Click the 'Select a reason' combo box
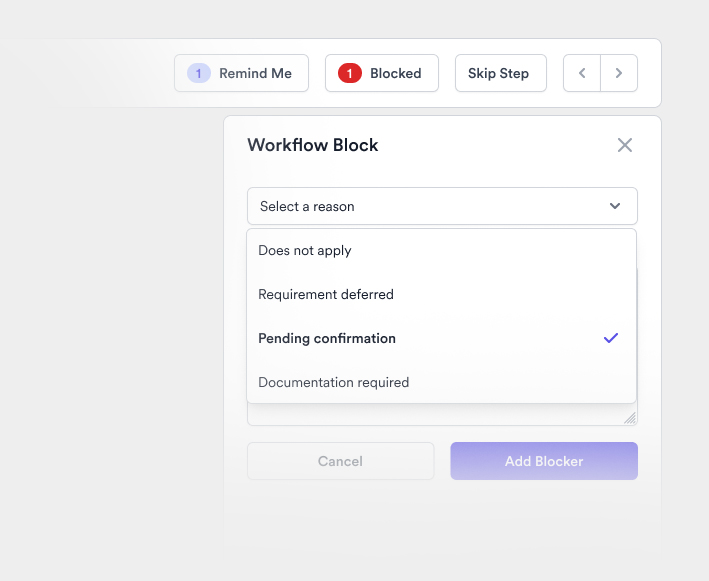Screen dimensions: 709x581 430,206
